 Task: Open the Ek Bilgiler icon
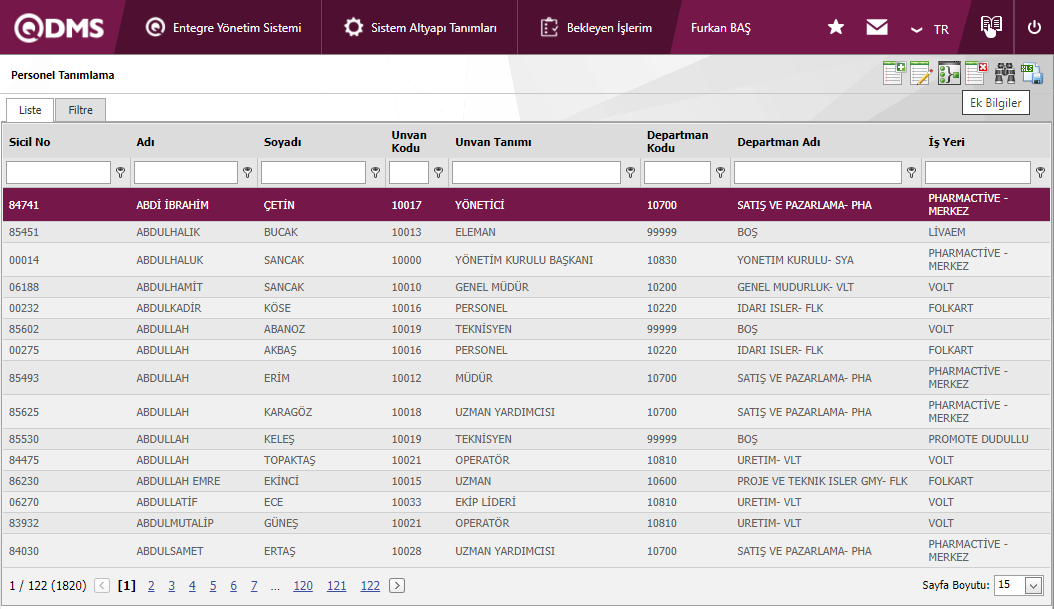[949, 73]
